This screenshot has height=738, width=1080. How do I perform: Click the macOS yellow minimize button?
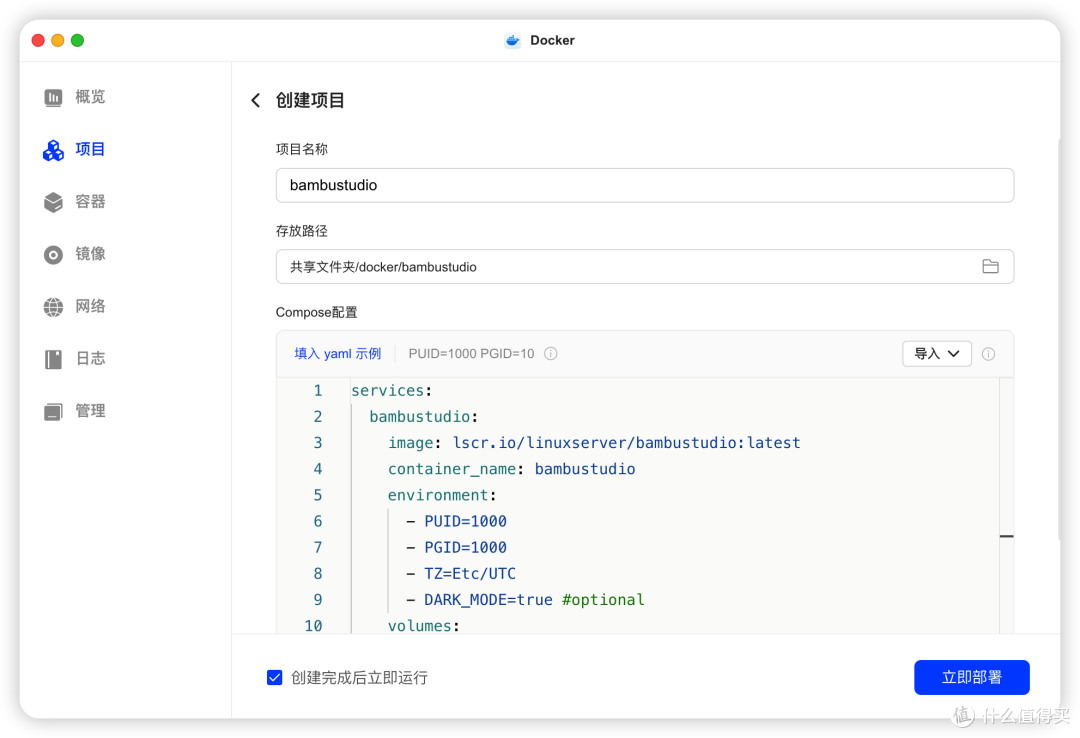coord(58,41)
